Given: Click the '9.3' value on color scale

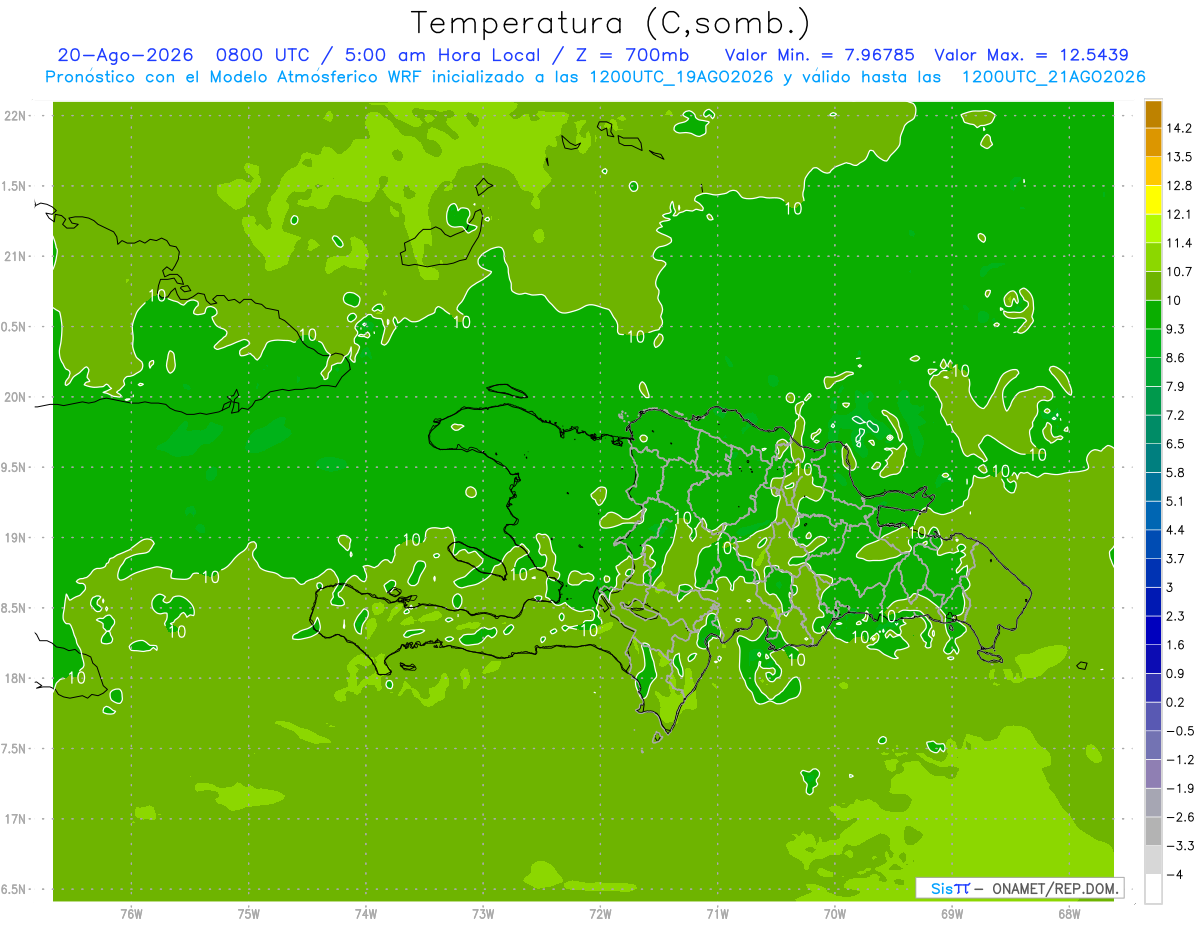Looking at the screenshot, I should (x=1176, y=329).
